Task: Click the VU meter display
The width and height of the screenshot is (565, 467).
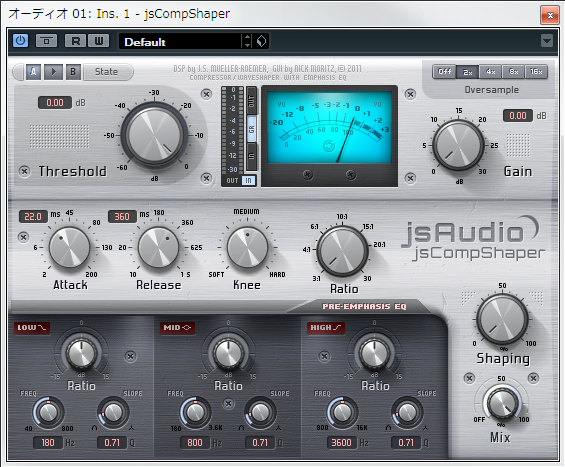Action: coord(329,127)
